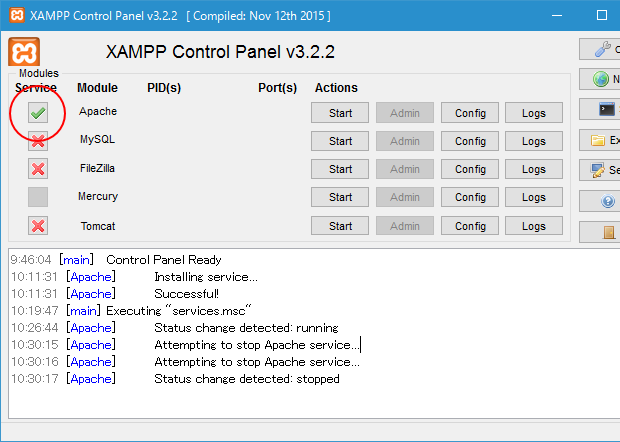Toggle the Tomcat service red X box

[38, 226]
